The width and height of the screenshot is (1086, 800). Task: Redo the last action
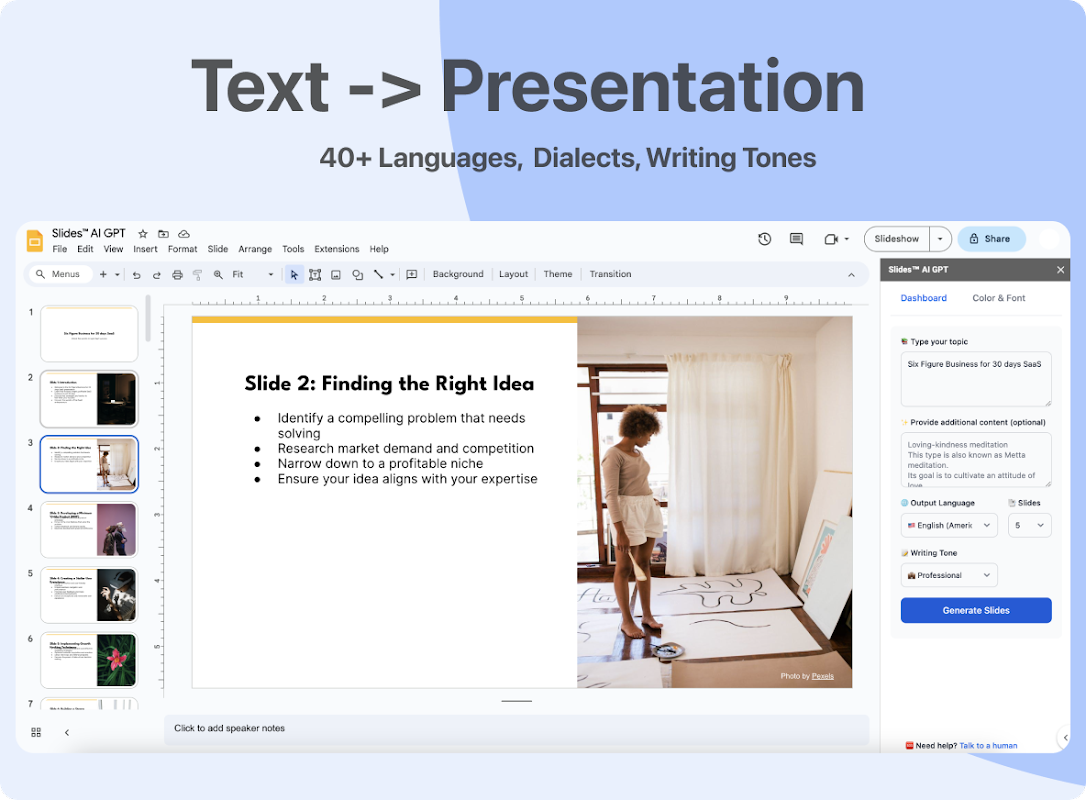(157, 275)
